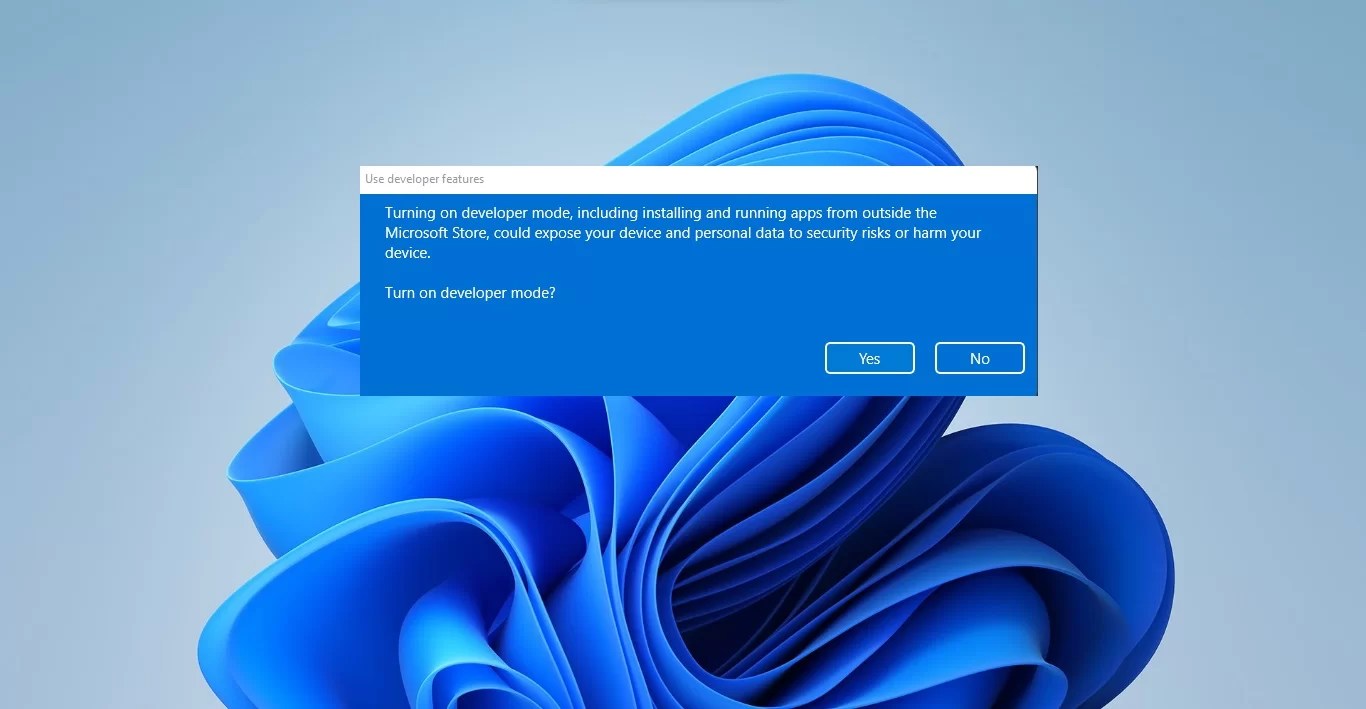Click the word 'device' in the dialog text
This screenshot has width=1366, height=709.
coord(404,252)
